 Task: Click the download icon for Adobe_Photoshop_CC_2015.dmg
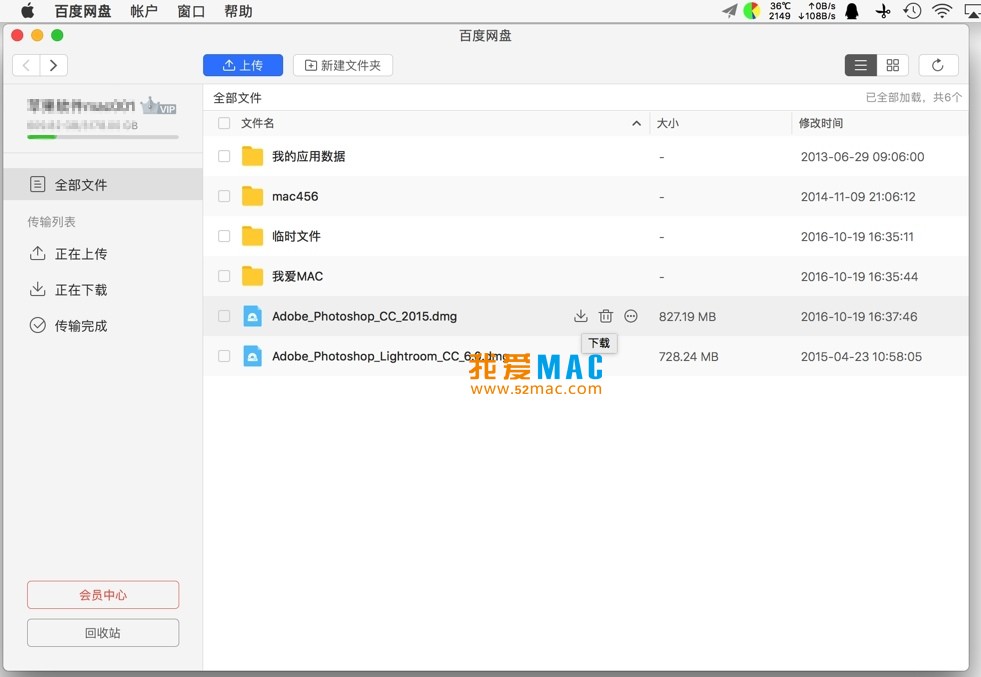tap(581, 316)
